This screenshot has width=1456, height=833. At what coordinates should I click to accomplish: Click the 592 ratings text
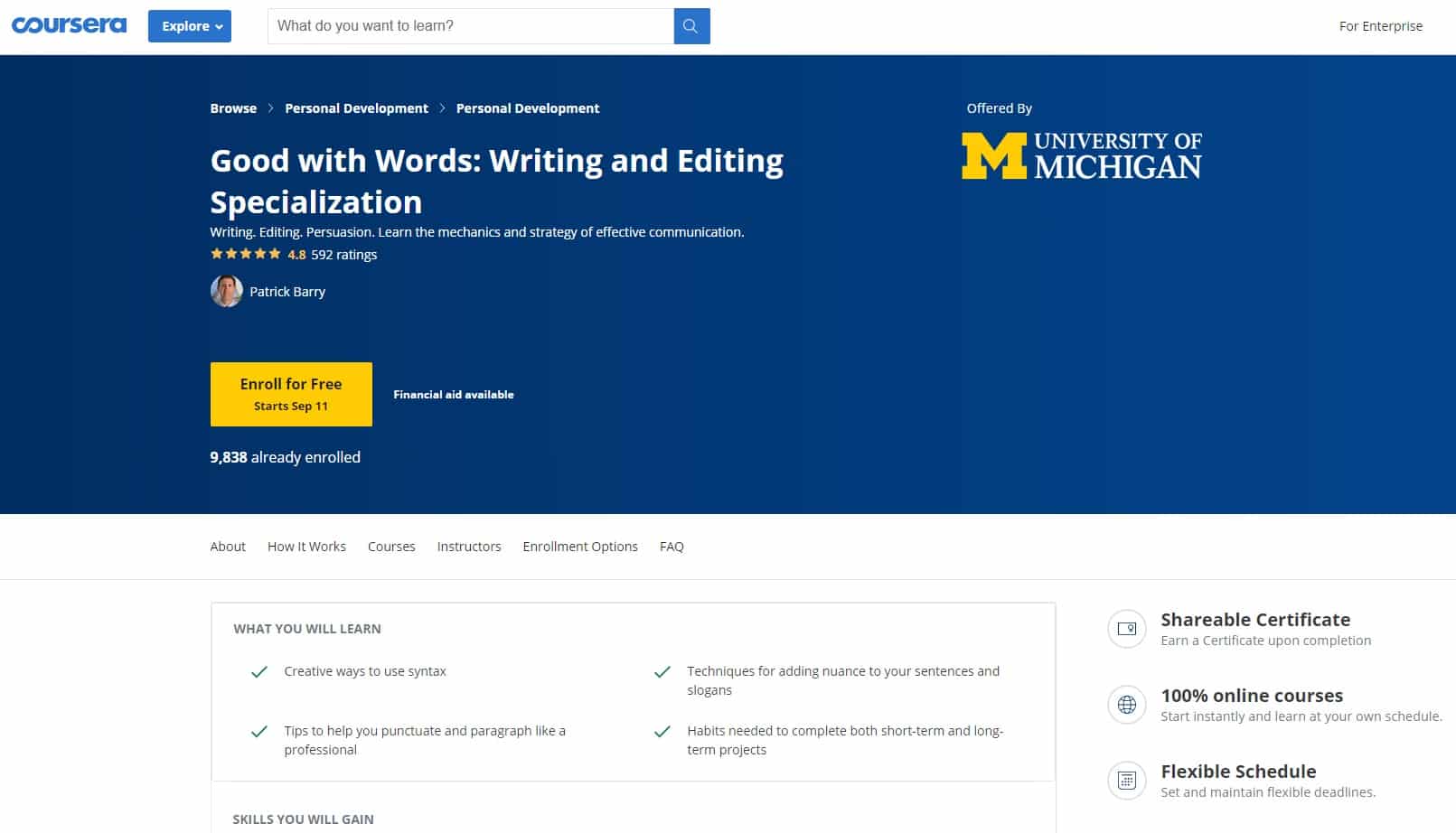coord(344,255)
